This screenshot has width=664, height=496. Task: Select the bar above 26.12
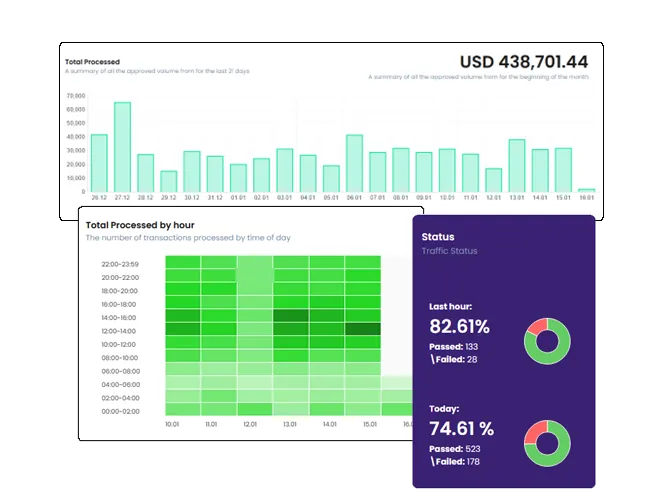pos(99,163)
